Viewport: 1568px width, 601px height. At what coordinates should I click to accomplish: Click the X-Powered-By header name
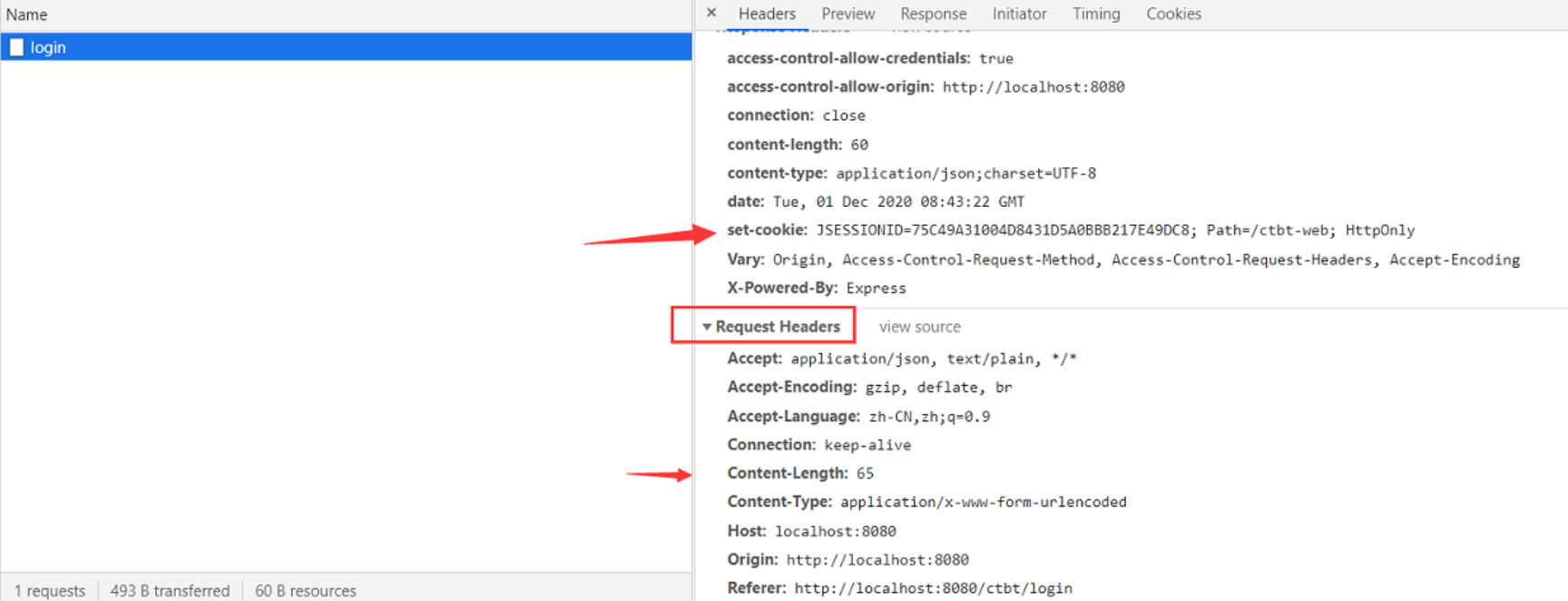coord(782,288)
